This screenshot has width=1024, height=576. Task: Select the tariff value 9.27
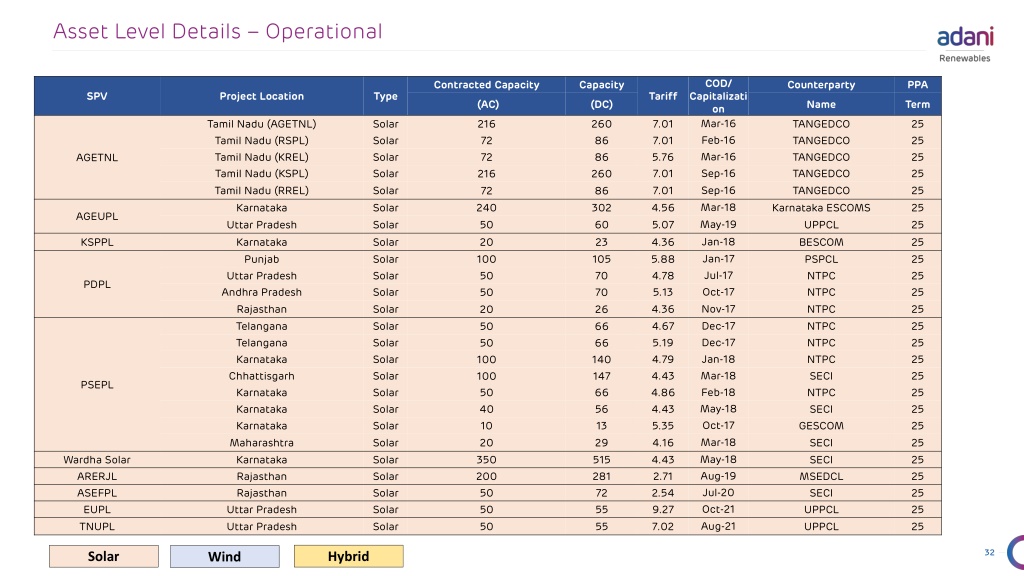pos(662,510)
